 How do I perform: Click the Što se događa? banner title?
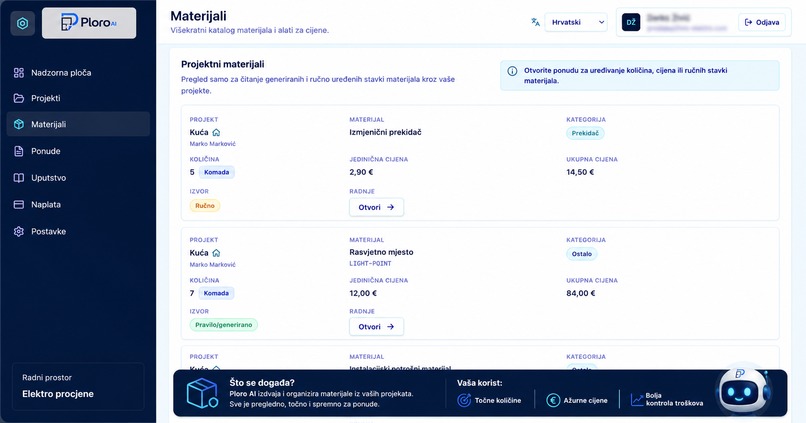262,383
